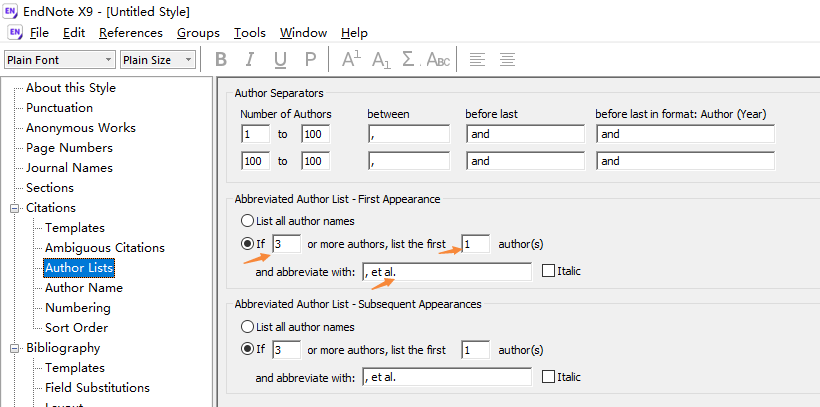The image size is (820, 407).
Task: Collapse the Citations tree node
Action: click(x=15, y=208)
